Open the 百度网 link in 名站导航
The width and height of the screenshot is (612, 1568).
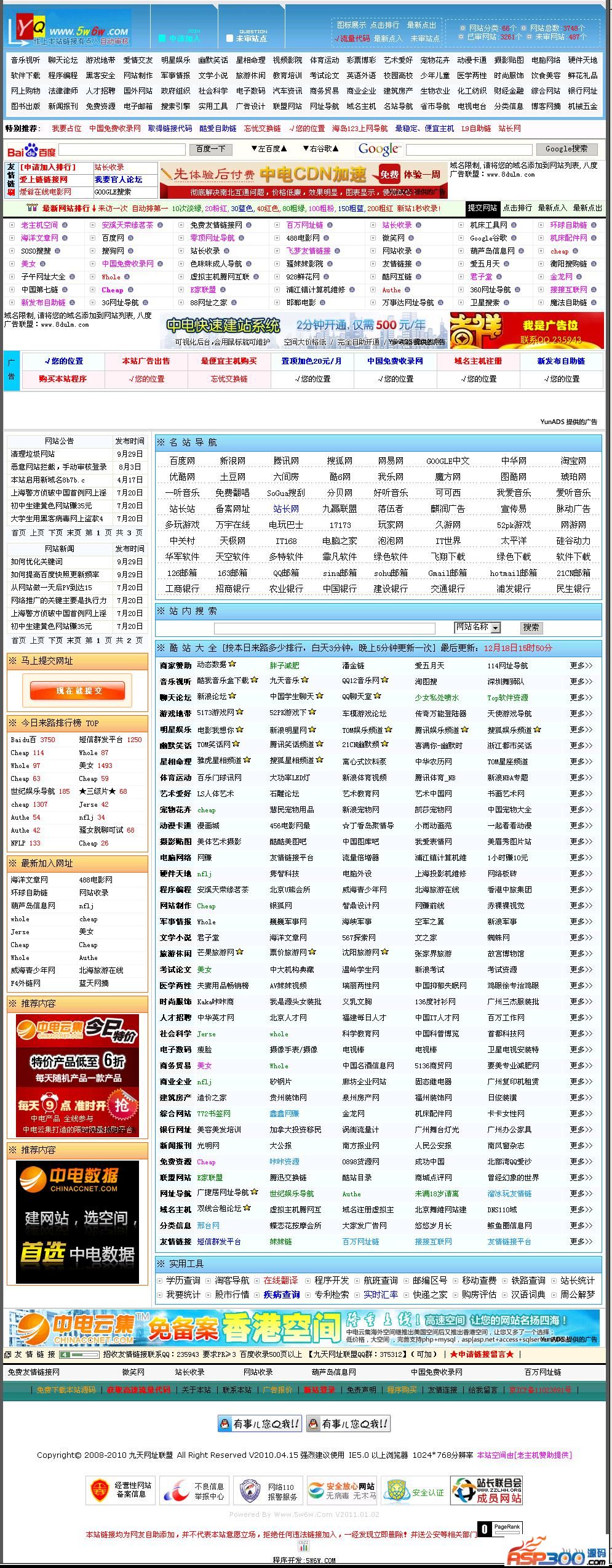click(182, 460)
